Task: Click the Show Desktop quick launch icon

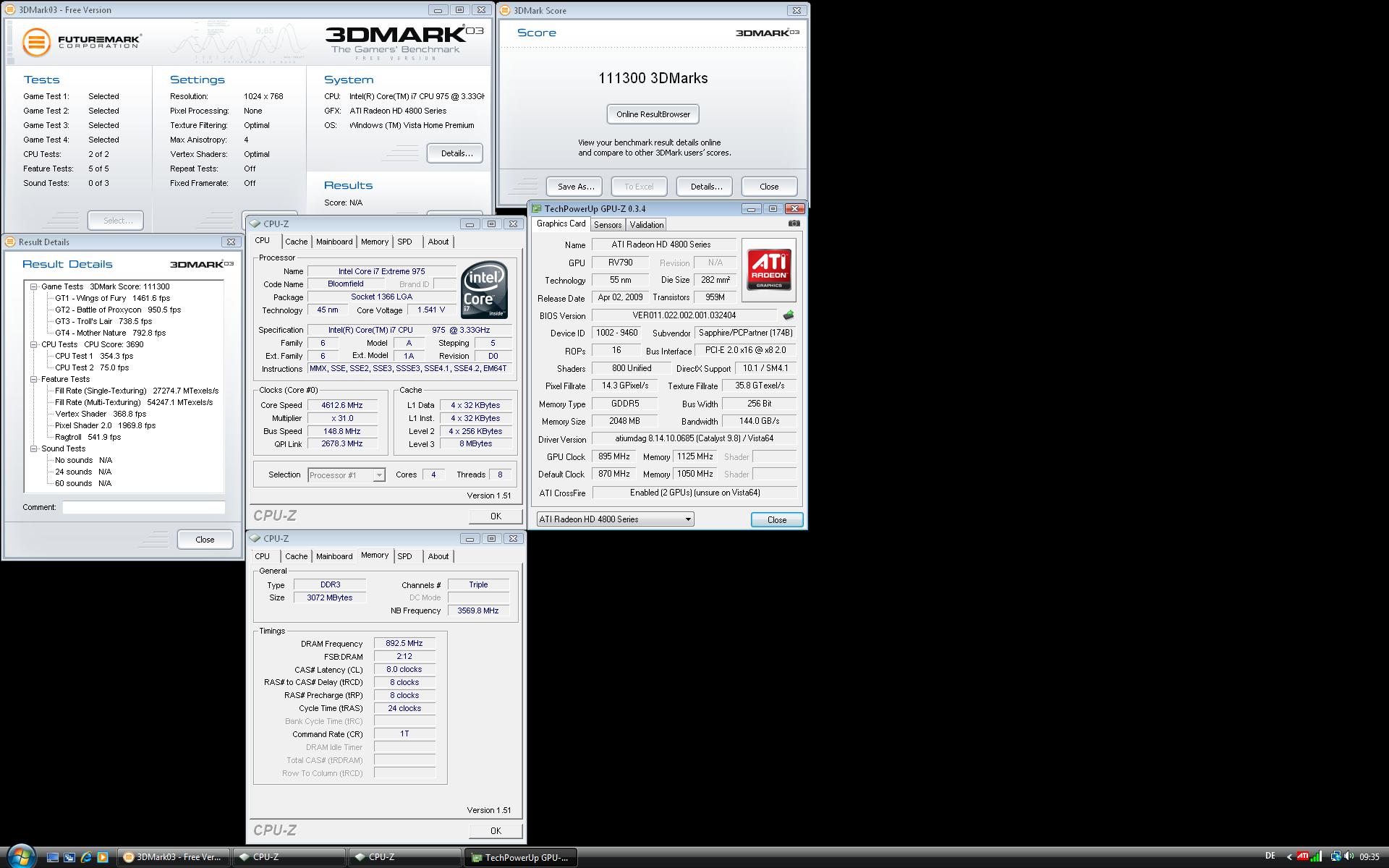Action: (x=53, y=857)
